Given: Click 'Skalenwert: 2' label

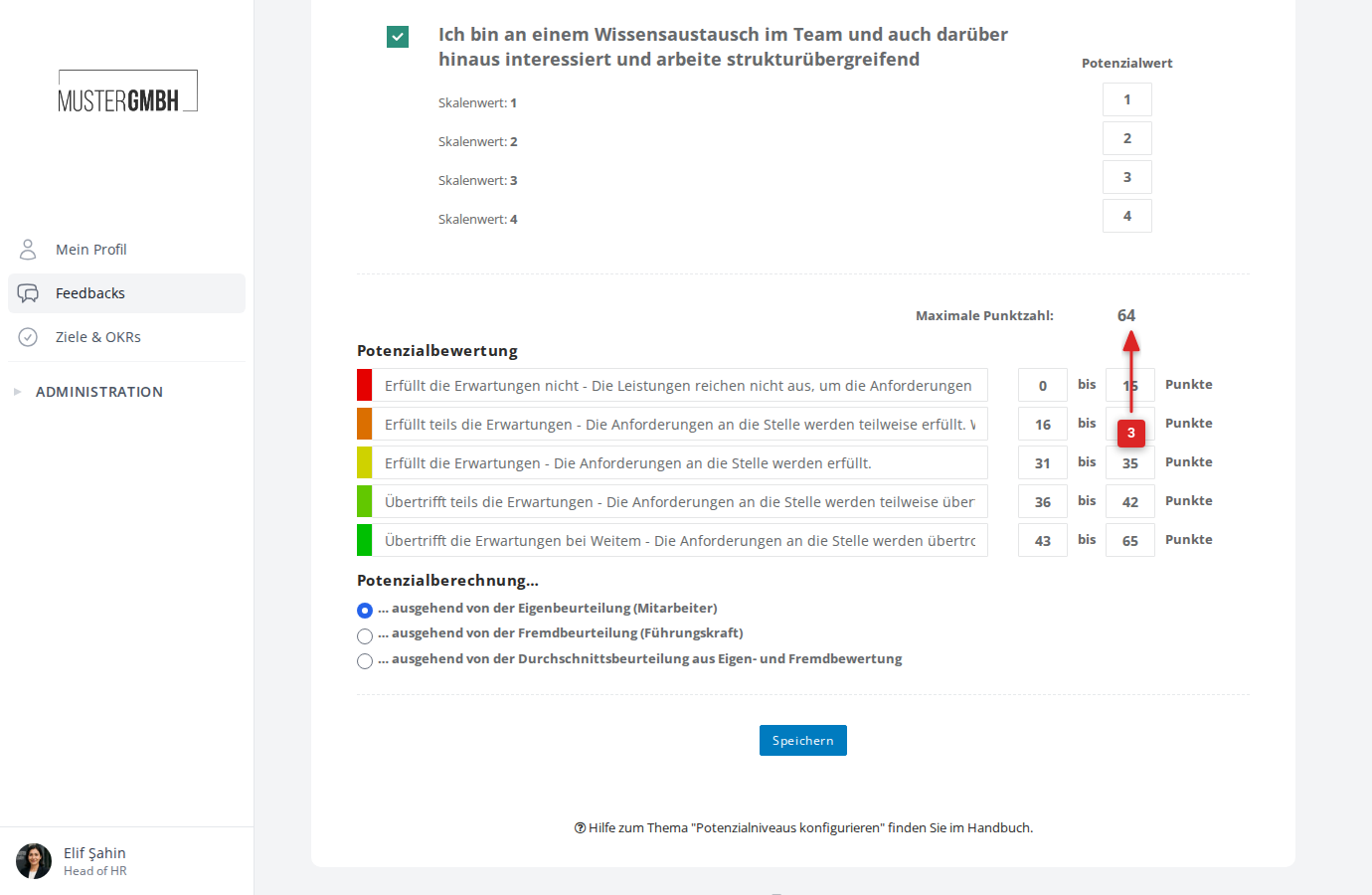Looking at the screenshot, I should coord(478,141).
